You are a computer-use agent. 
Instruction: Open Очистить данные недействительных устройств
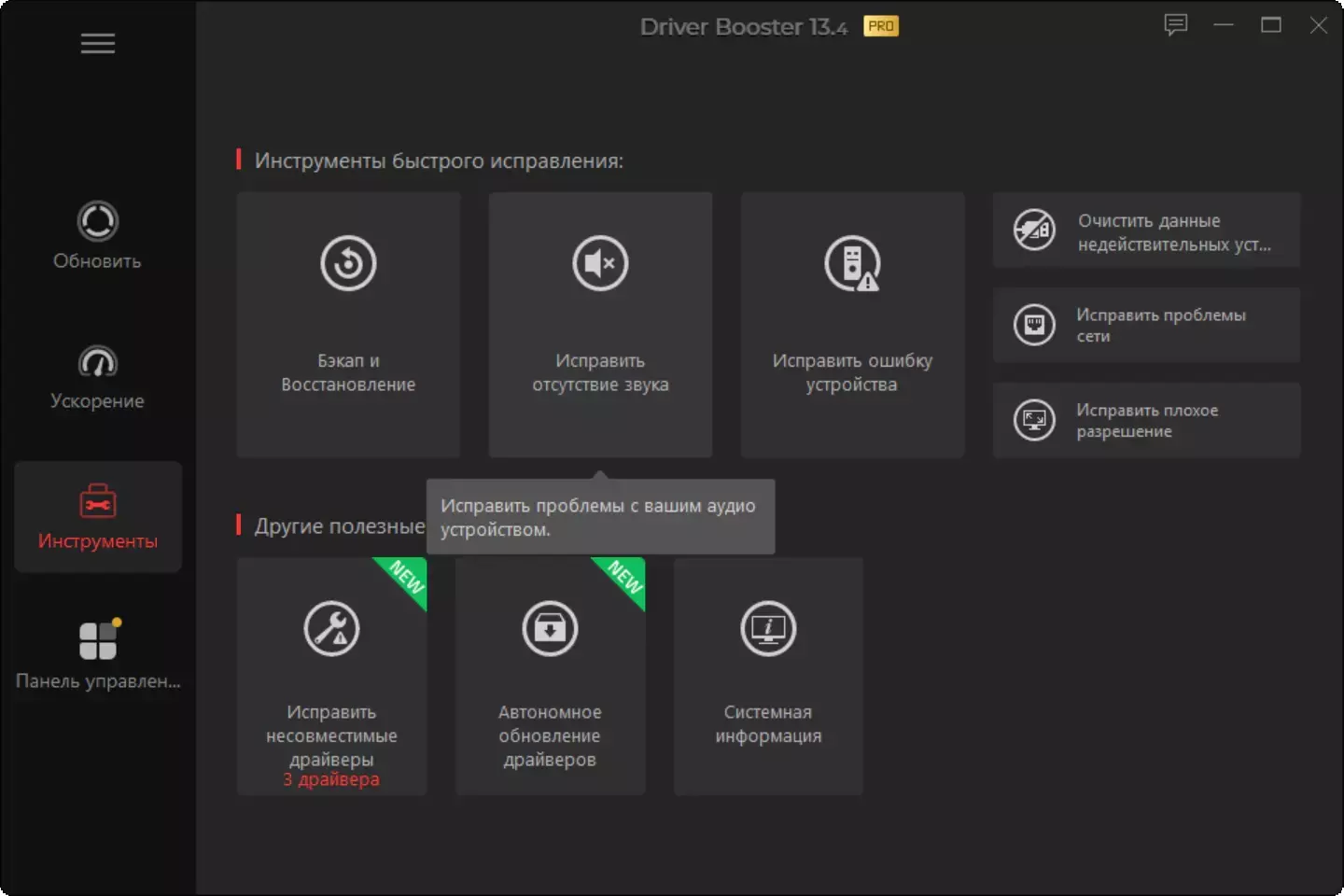[1146, 231]
